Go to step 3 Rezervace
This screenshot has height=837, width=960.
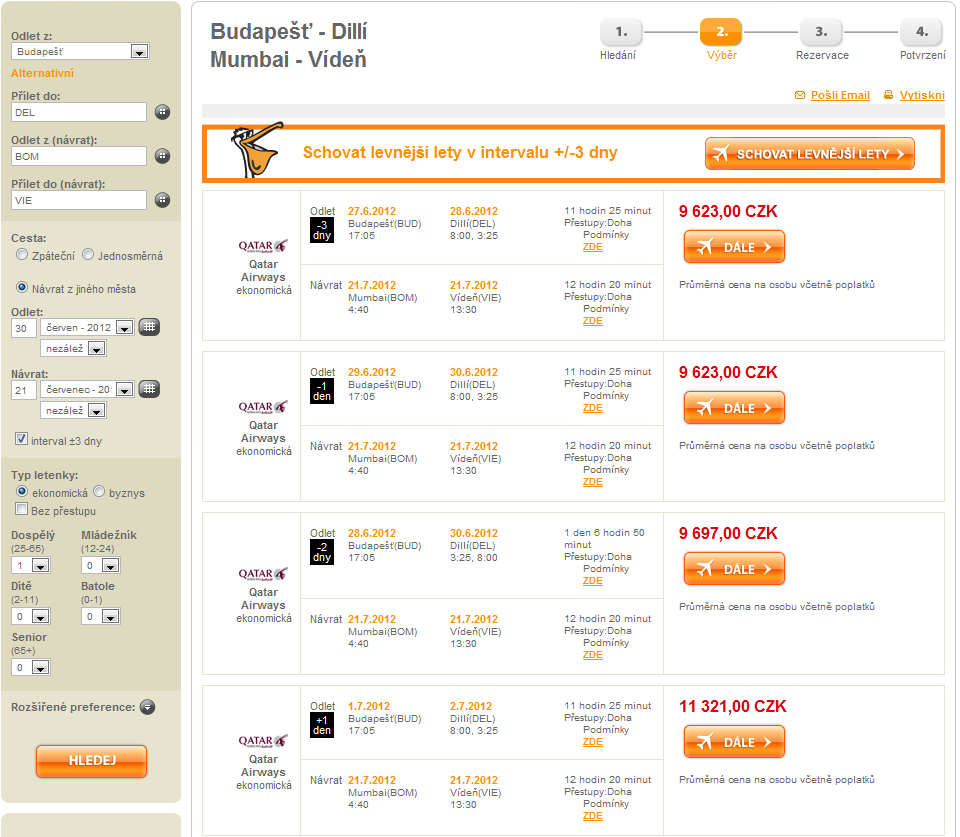click(x=820, y=33)
